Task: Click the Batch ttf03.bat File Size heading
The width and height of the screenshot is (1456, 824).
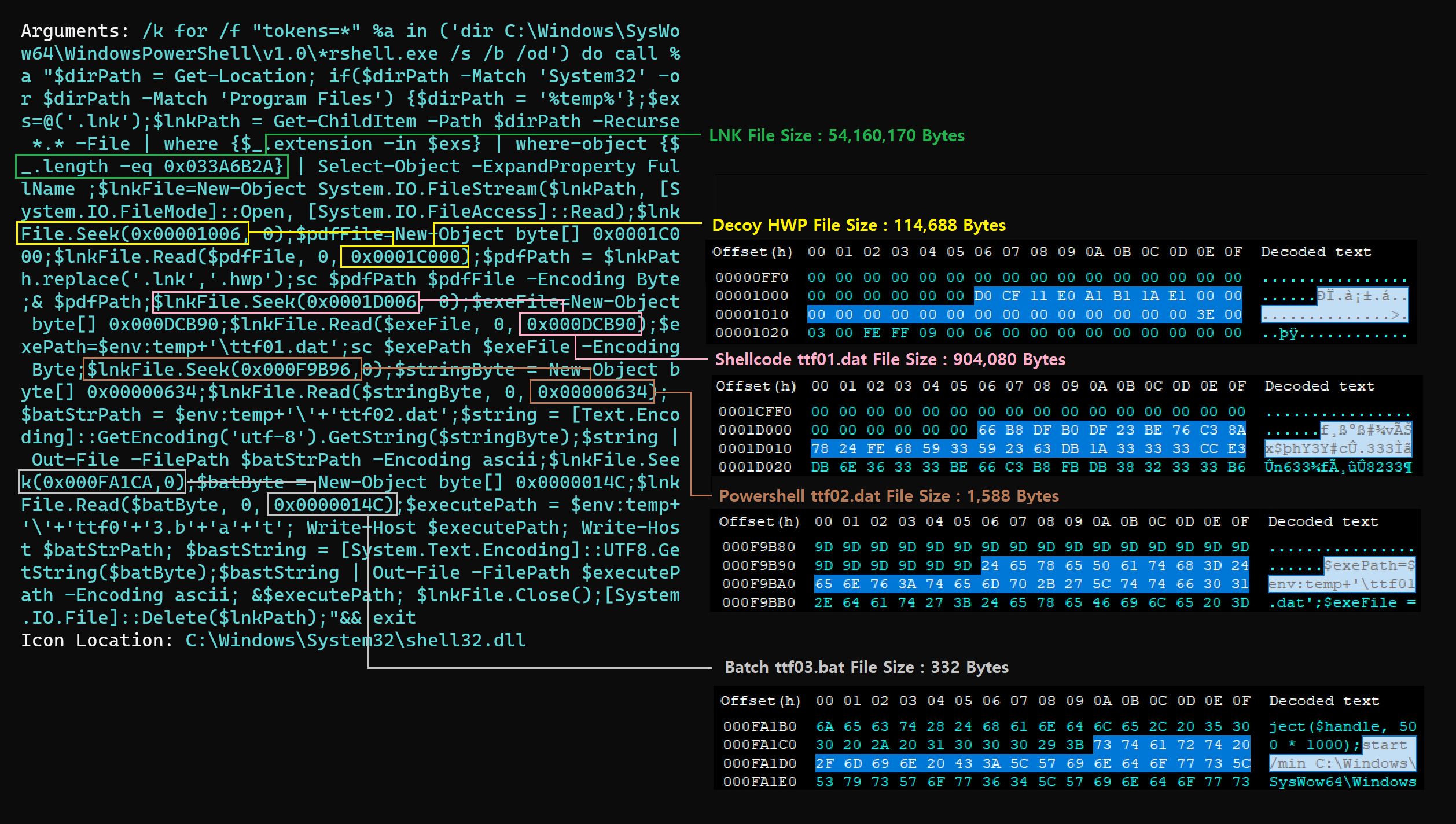Action: pos(866,667)
